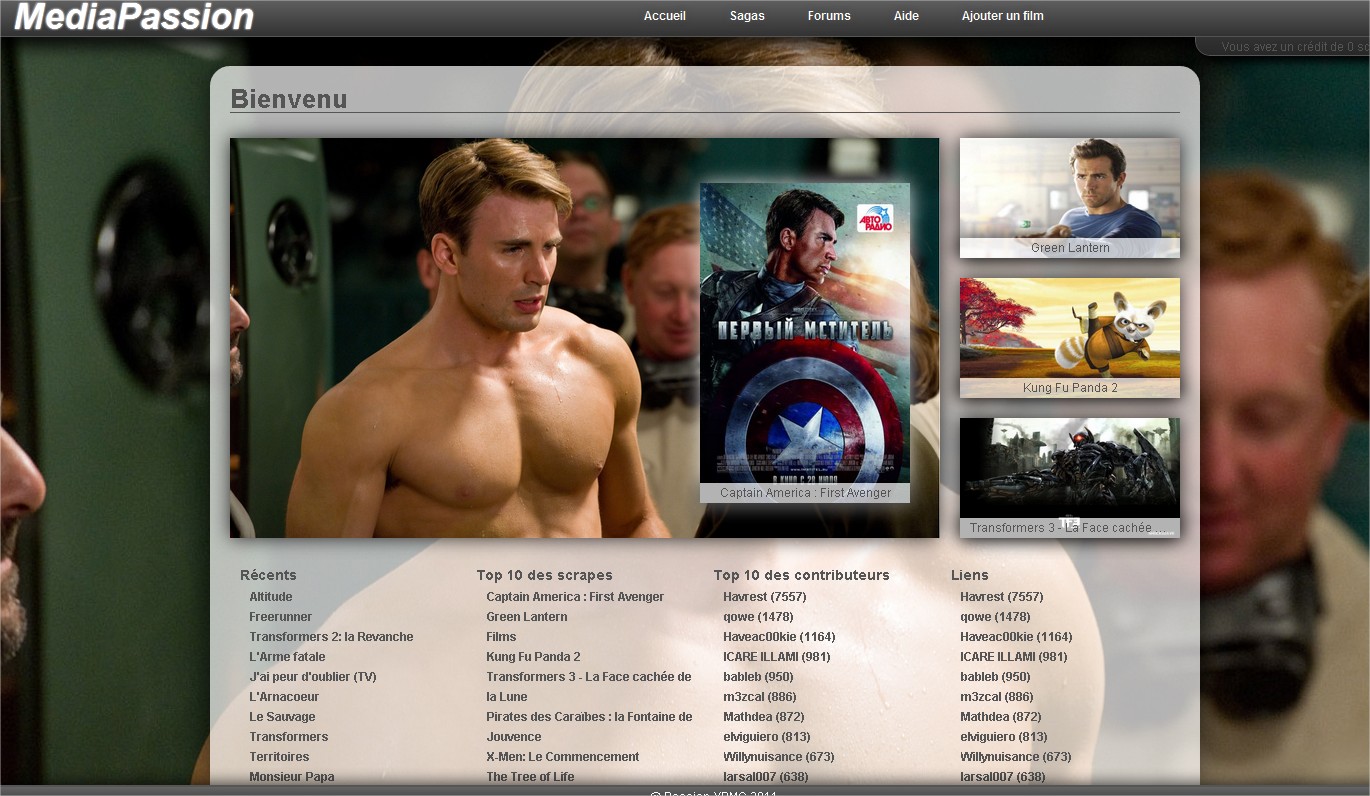View bableb (950) in Top 10 contributeurs
This screenshot has height=796, width=1370.
click(758, 677)
